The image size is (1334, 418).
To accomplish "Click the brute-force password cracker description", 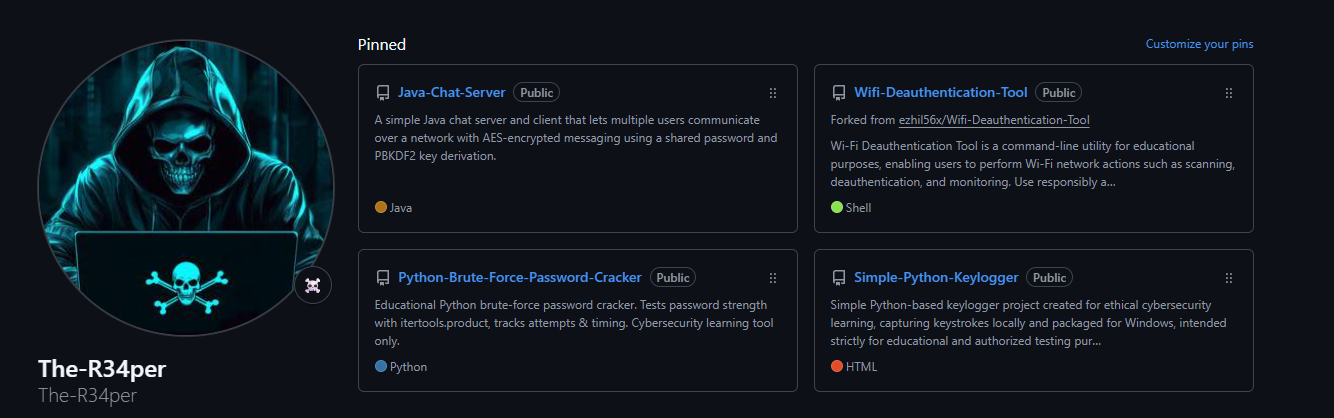I will tap(574, 323).
